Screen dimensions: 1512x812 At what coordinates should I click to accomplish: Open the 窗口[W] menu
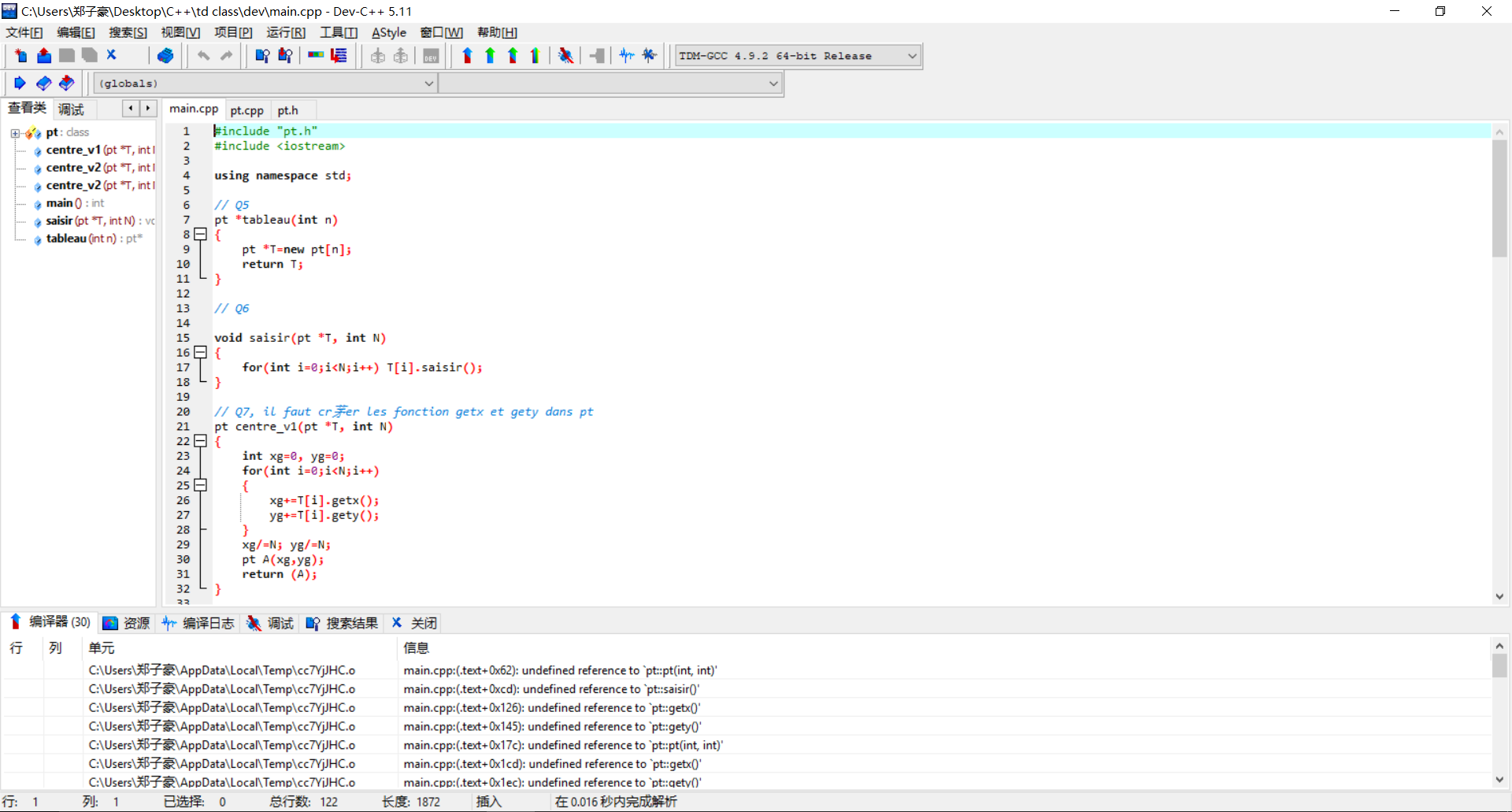coord(442,32)
